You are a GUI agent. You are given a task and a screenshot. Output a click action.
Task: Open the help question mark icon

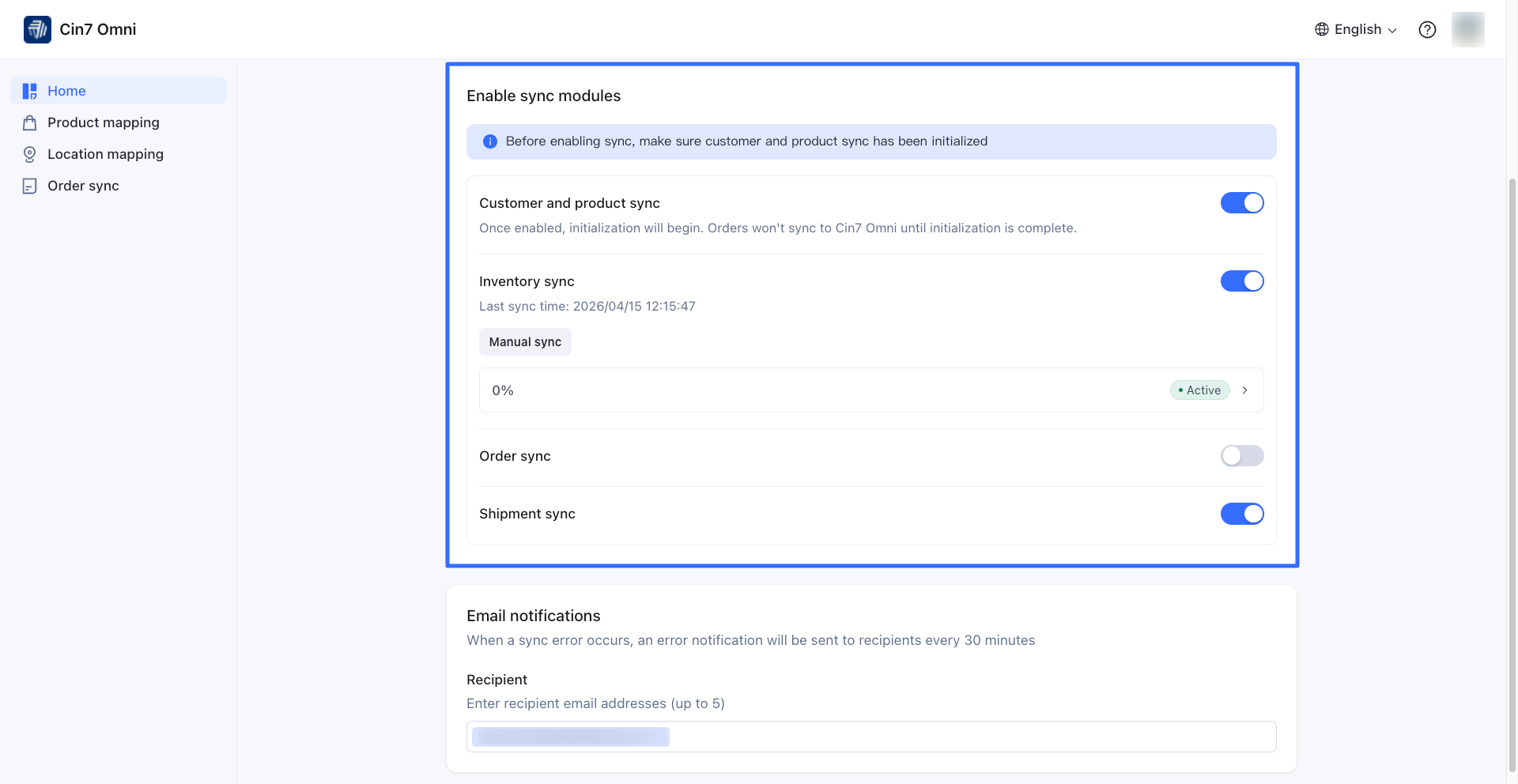click(1427, 29)
